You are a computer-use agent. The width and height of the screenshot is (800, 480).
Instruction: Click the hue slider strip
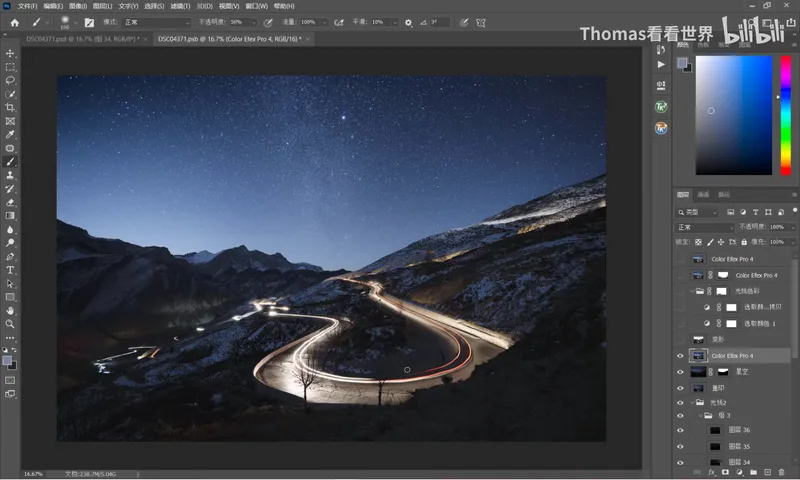(x=786, y=115)
